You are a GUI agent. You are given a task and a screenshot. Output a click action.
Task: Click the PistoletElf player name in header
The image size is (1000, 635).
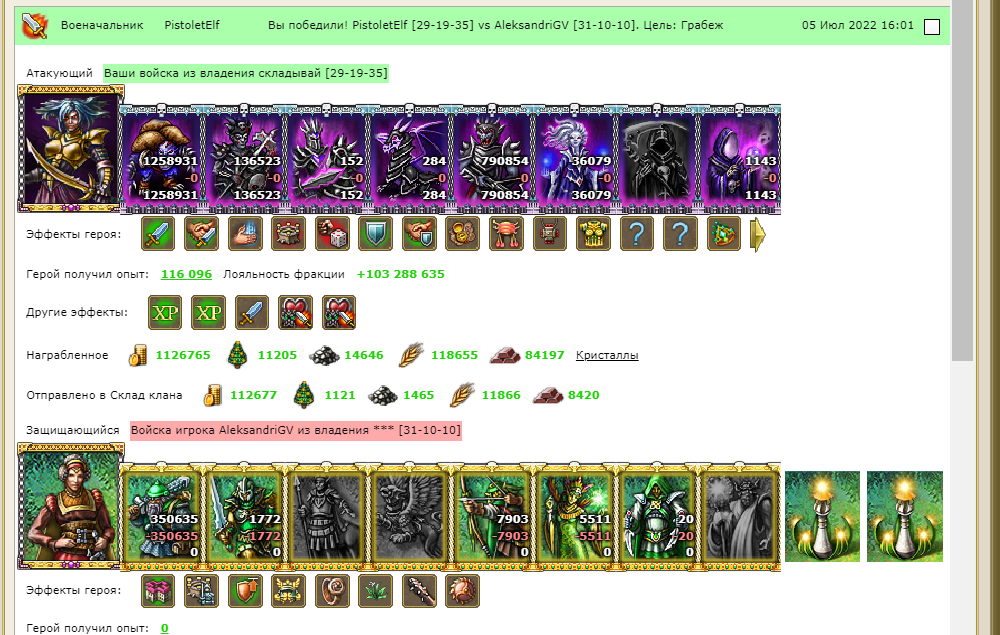pyautogui.click(x=192, y=26)
